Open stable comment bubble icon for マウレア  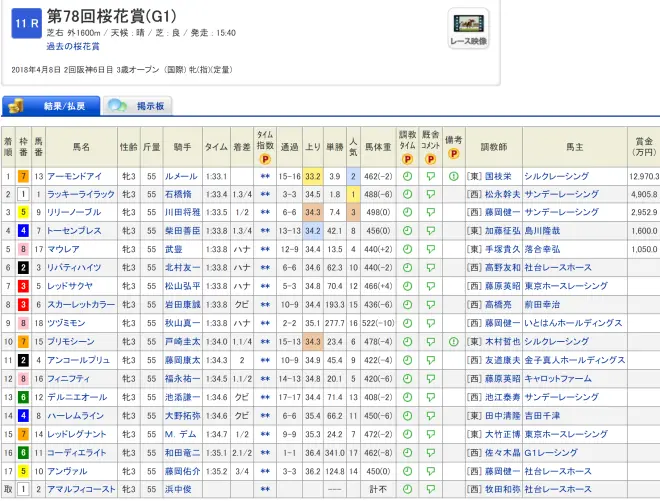click(x=431, y=250)
